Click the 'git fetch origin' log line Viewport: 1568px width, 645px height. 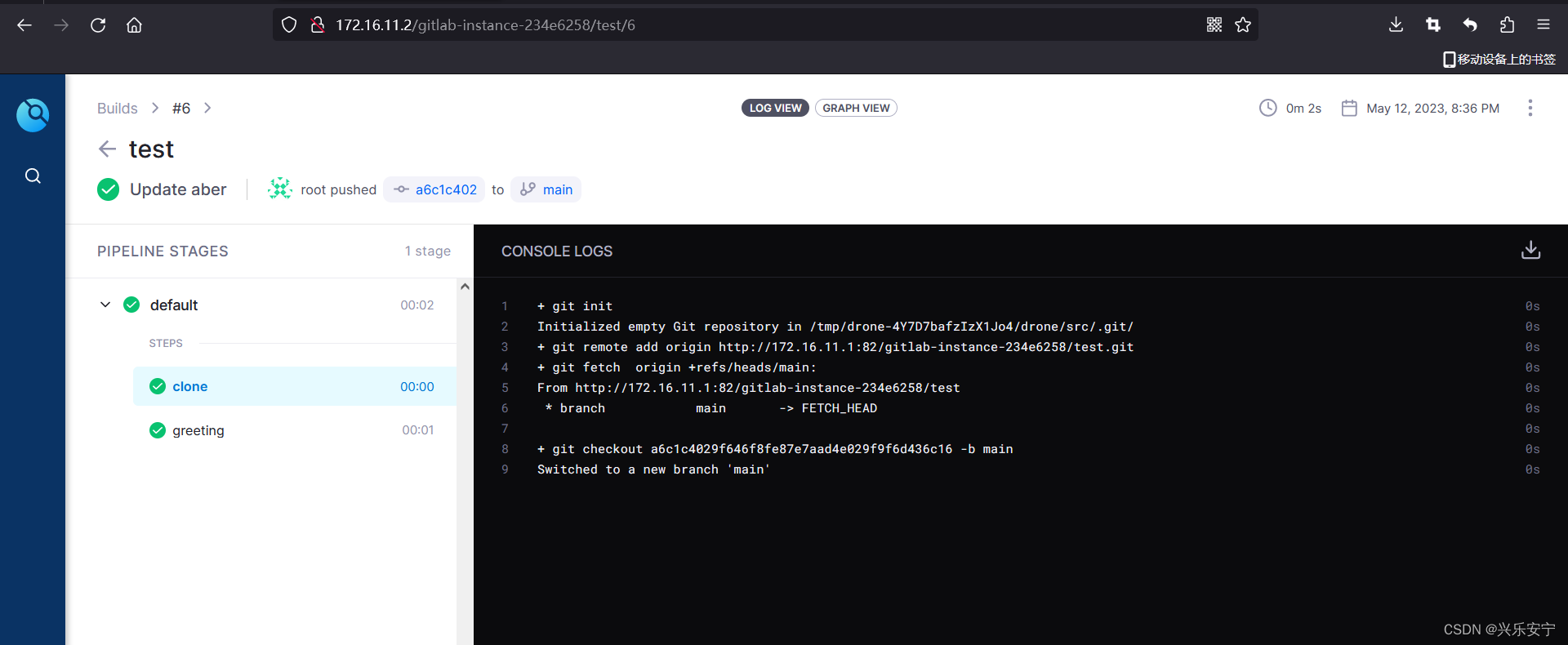[x=677, y=367]
